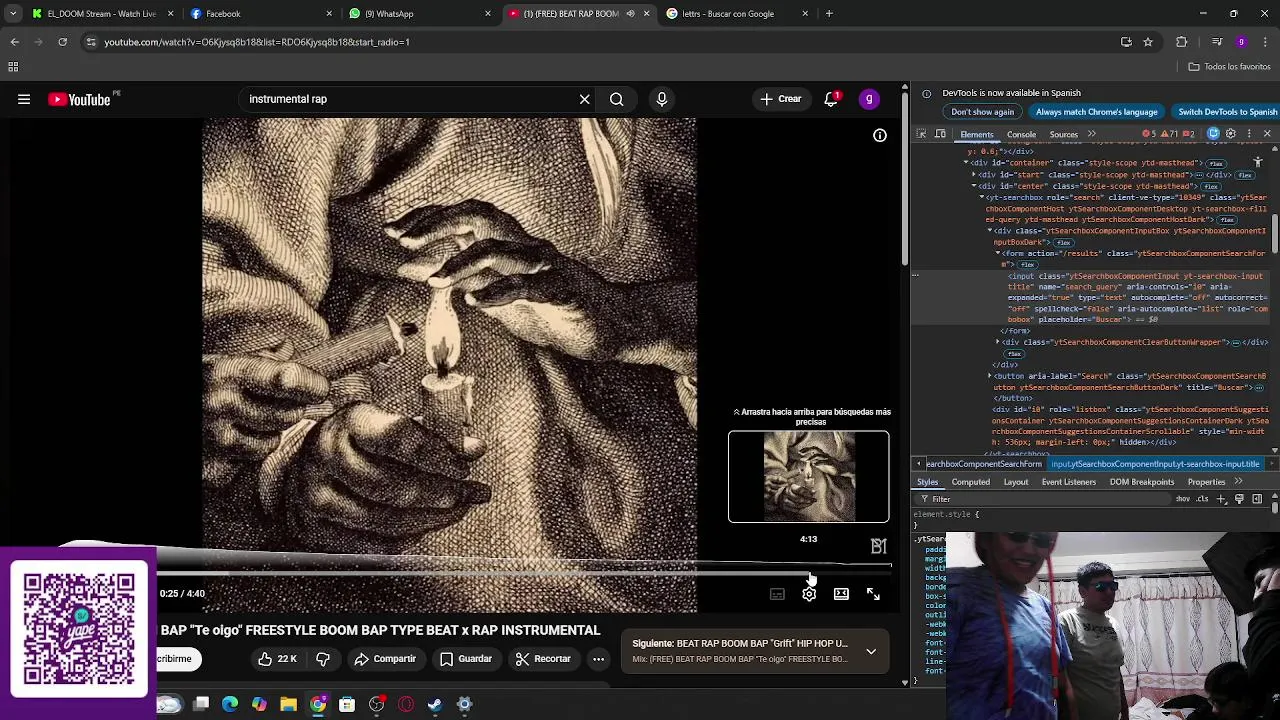This screenshot has height=720, width=1280.
Task: Go to the YouTube home logo
Action: tap(79, 99)
